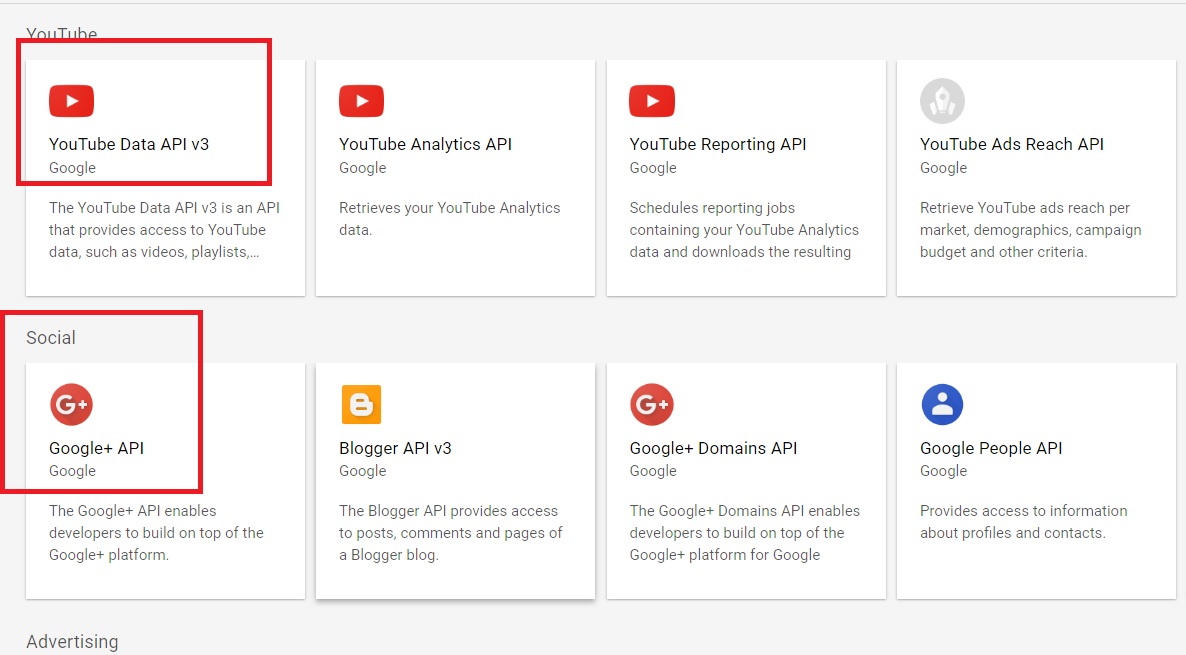Open the Google People API title
1186x655 pixels.
point(991,448)
